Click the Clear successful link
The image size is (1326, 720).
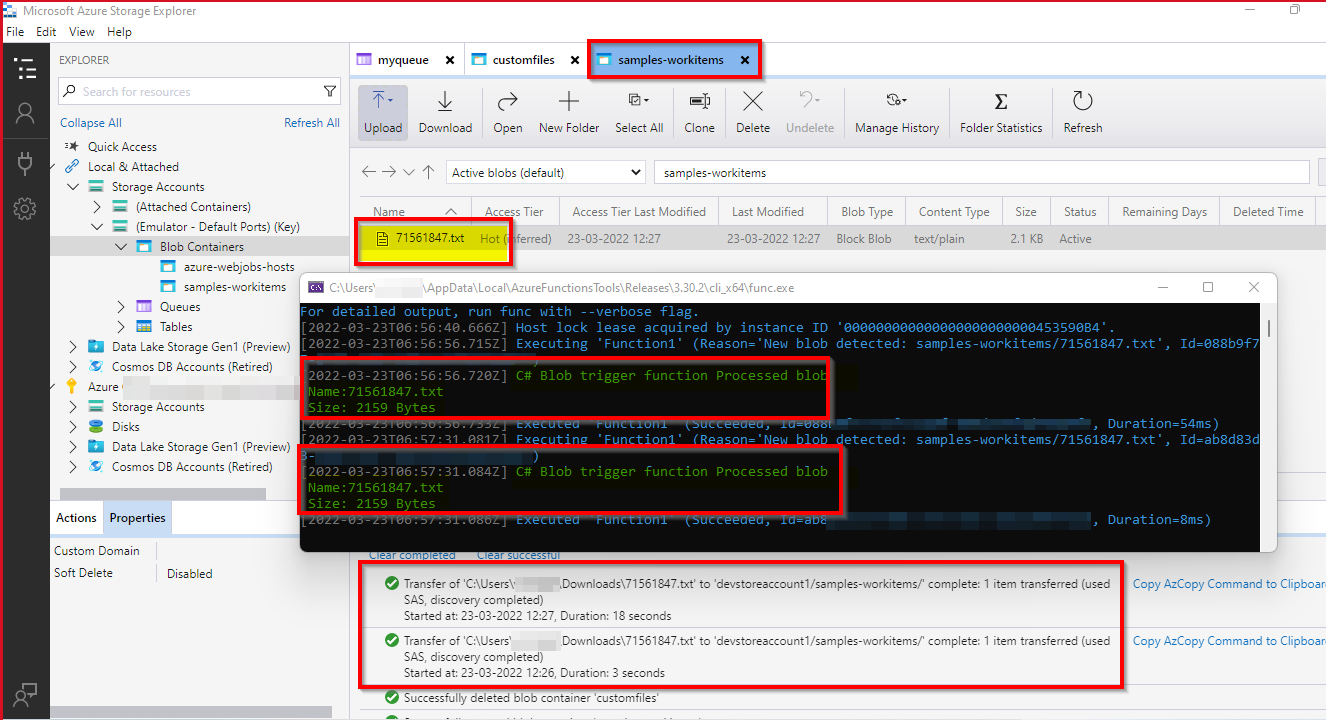point(518,555)
